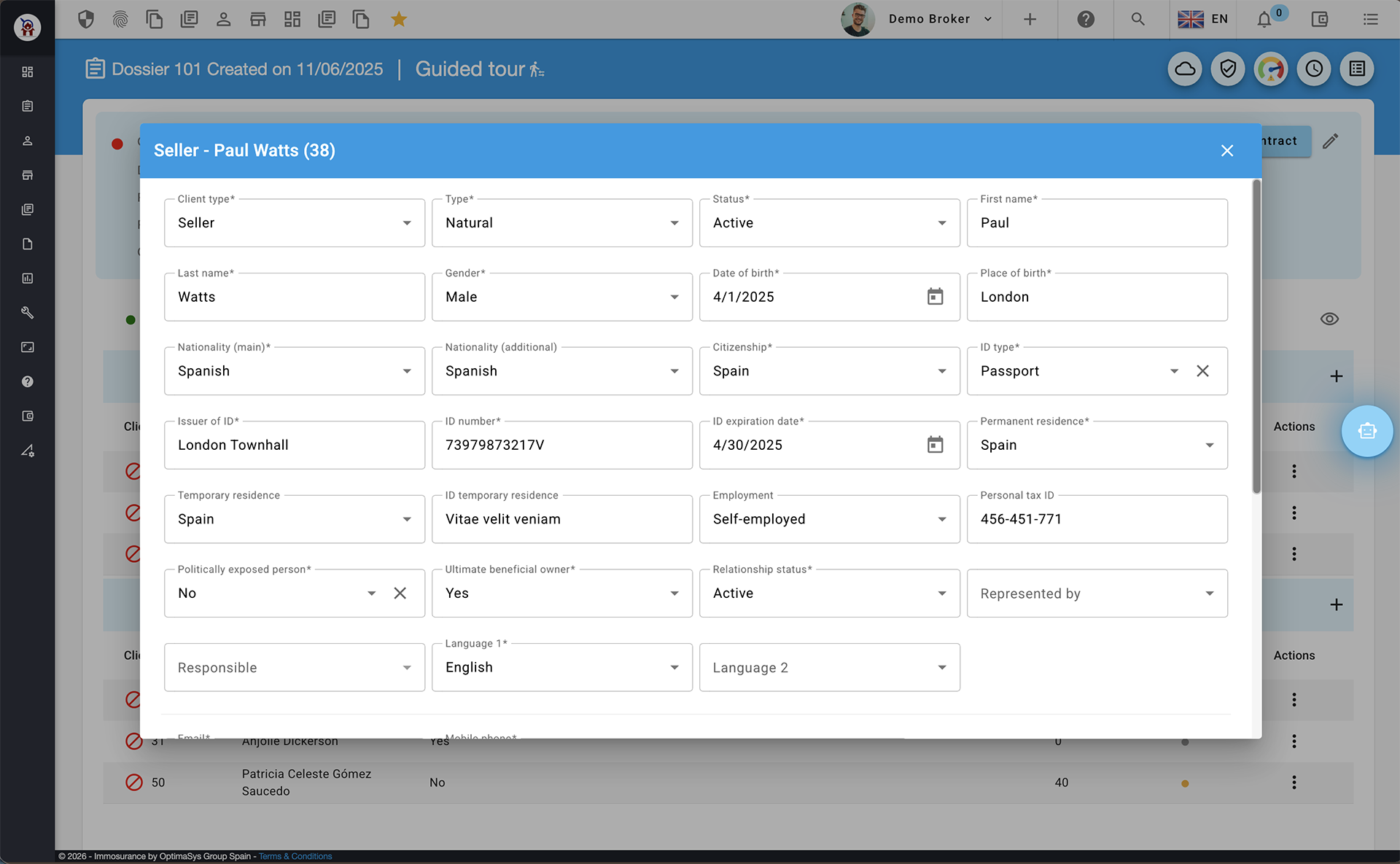Expand the Employment dropdown showing Self-employed
Image resolution: width=1400 pixels, height=864 pixels.
941,519
